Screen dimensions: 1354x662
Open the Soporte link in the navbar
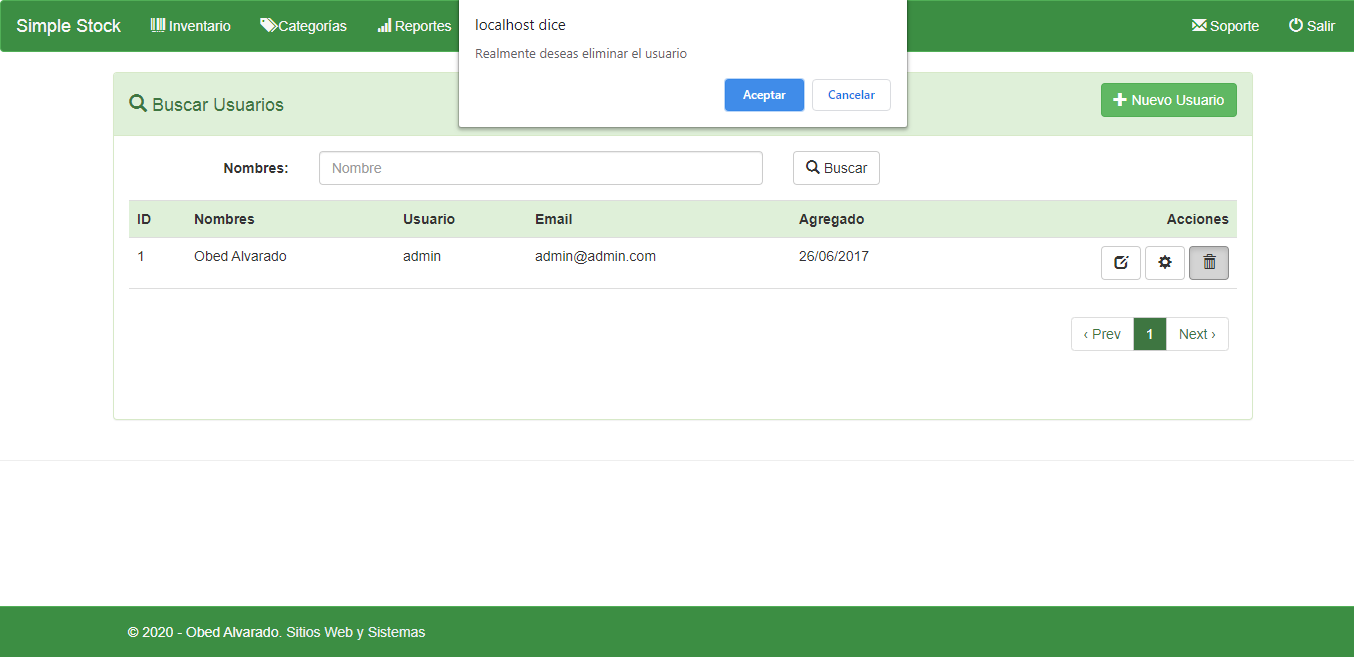click(x=1225, y=26)
